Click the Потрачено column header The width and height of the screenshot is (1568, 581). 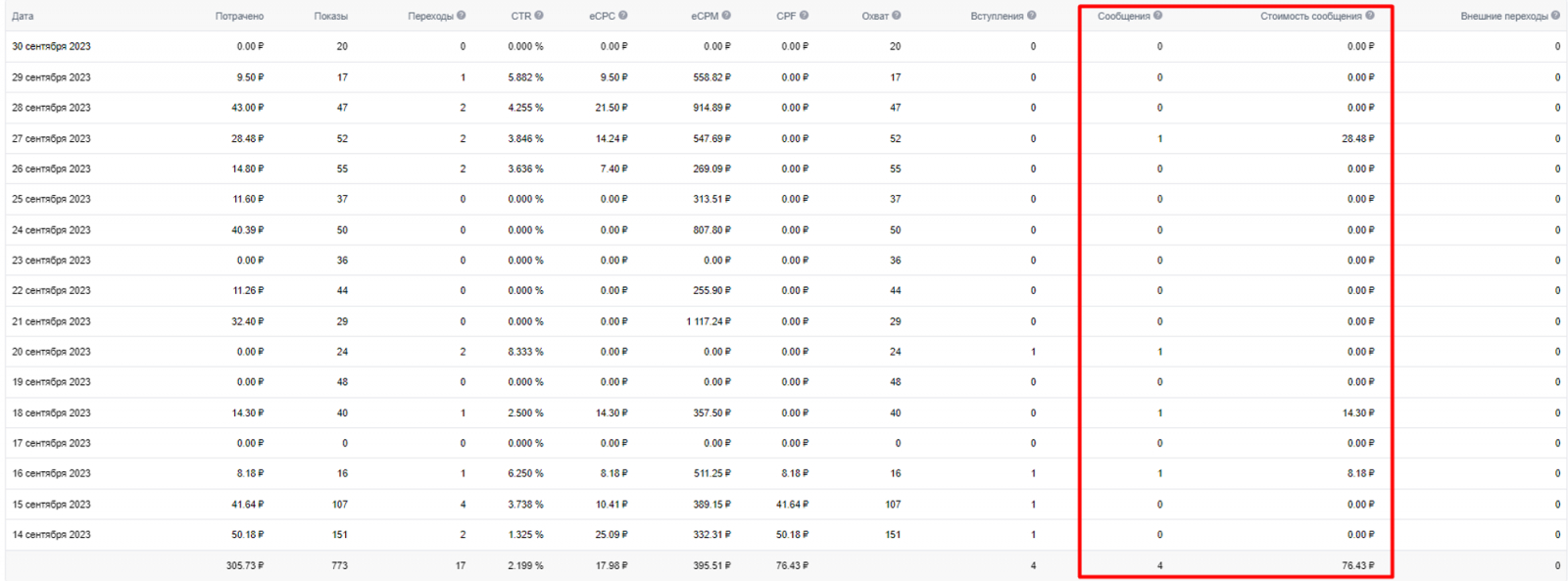(239, 17)
